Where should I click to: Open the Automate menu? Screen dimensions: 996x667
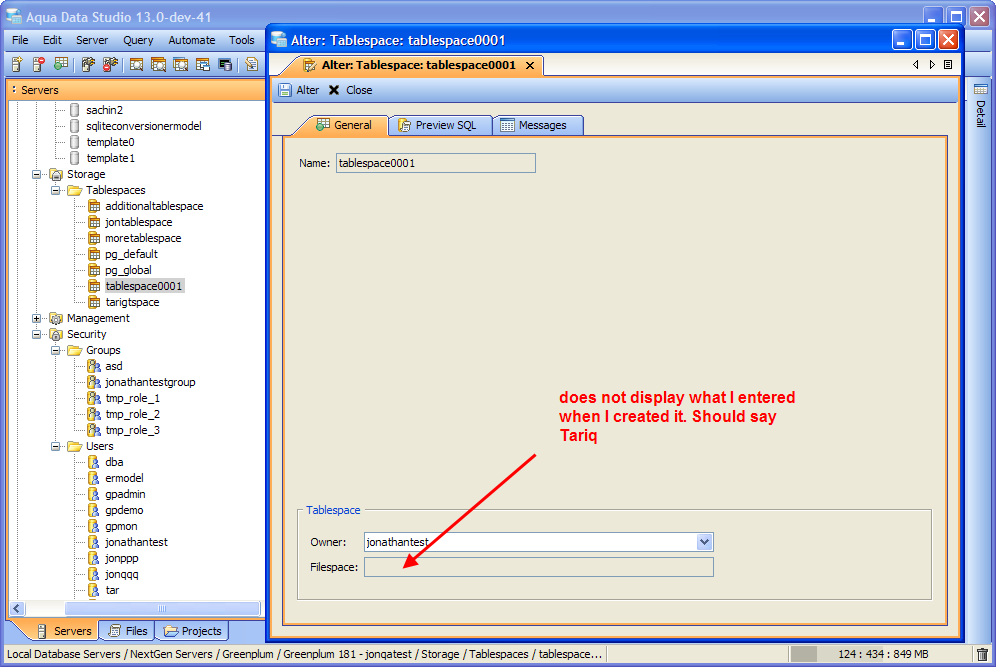tap(192, 40)
